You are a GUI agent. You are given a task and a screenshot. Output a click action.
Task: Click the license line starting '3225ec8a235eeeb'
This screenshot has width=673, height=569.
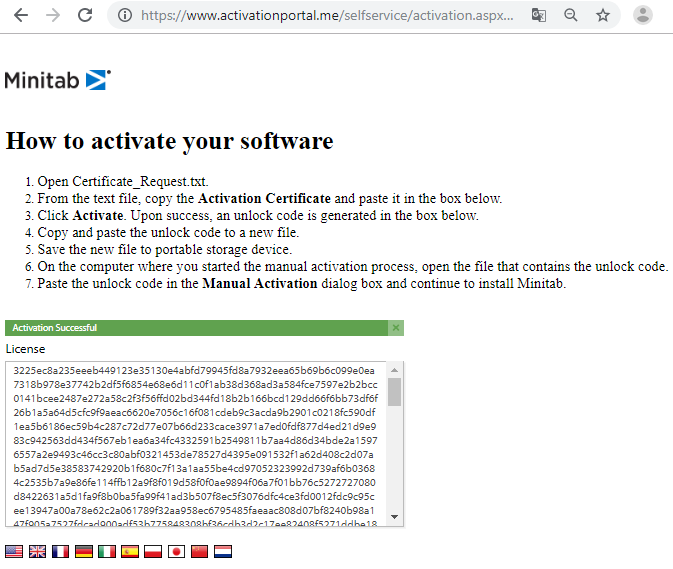tap(194, 371)
